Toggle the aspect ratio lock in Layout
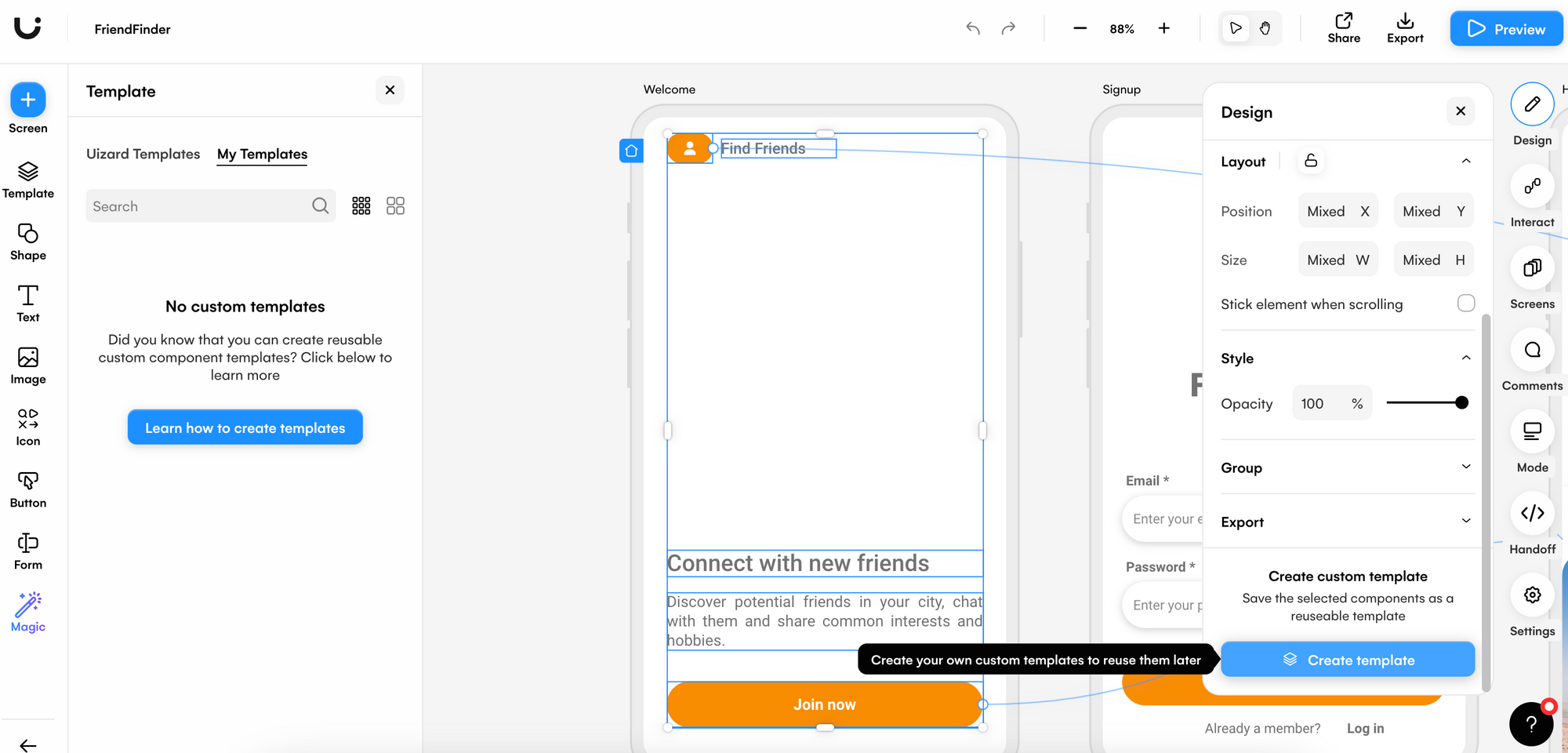This screenshot has width=1568, height=753. 1310,160
